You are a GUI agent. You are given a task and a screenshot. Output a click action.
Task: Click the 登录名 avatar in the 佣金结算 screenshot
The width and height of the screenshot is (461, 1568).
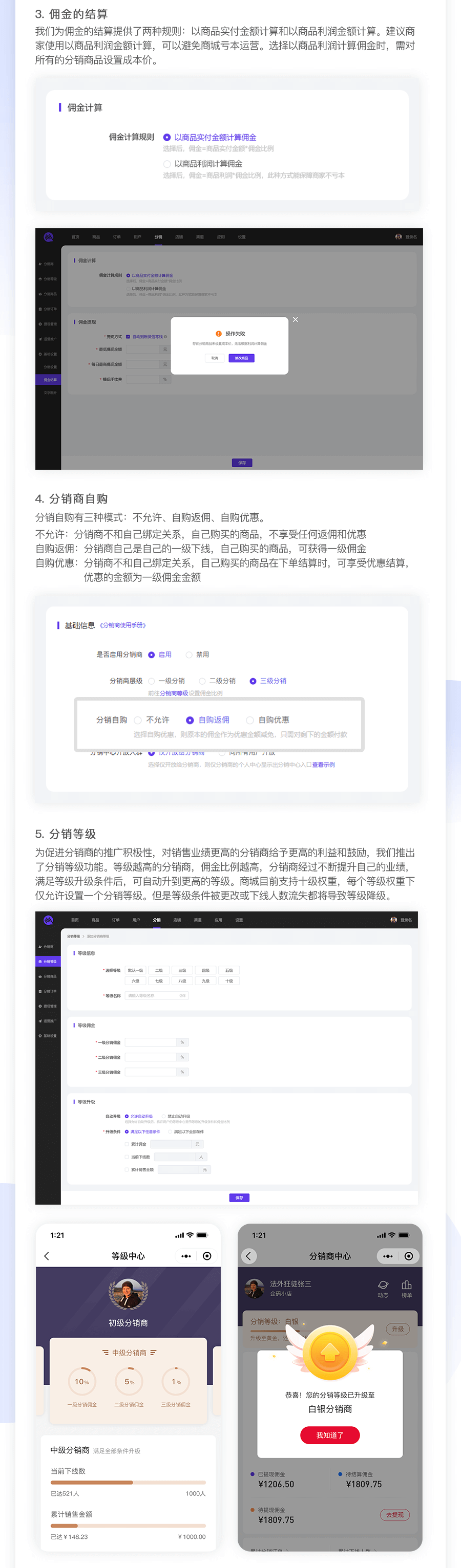coord(399,237)
